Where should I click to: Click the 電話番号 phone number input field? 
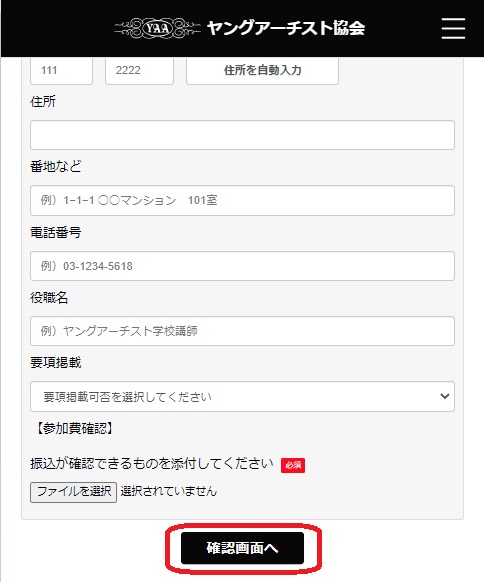click(242, 266)
